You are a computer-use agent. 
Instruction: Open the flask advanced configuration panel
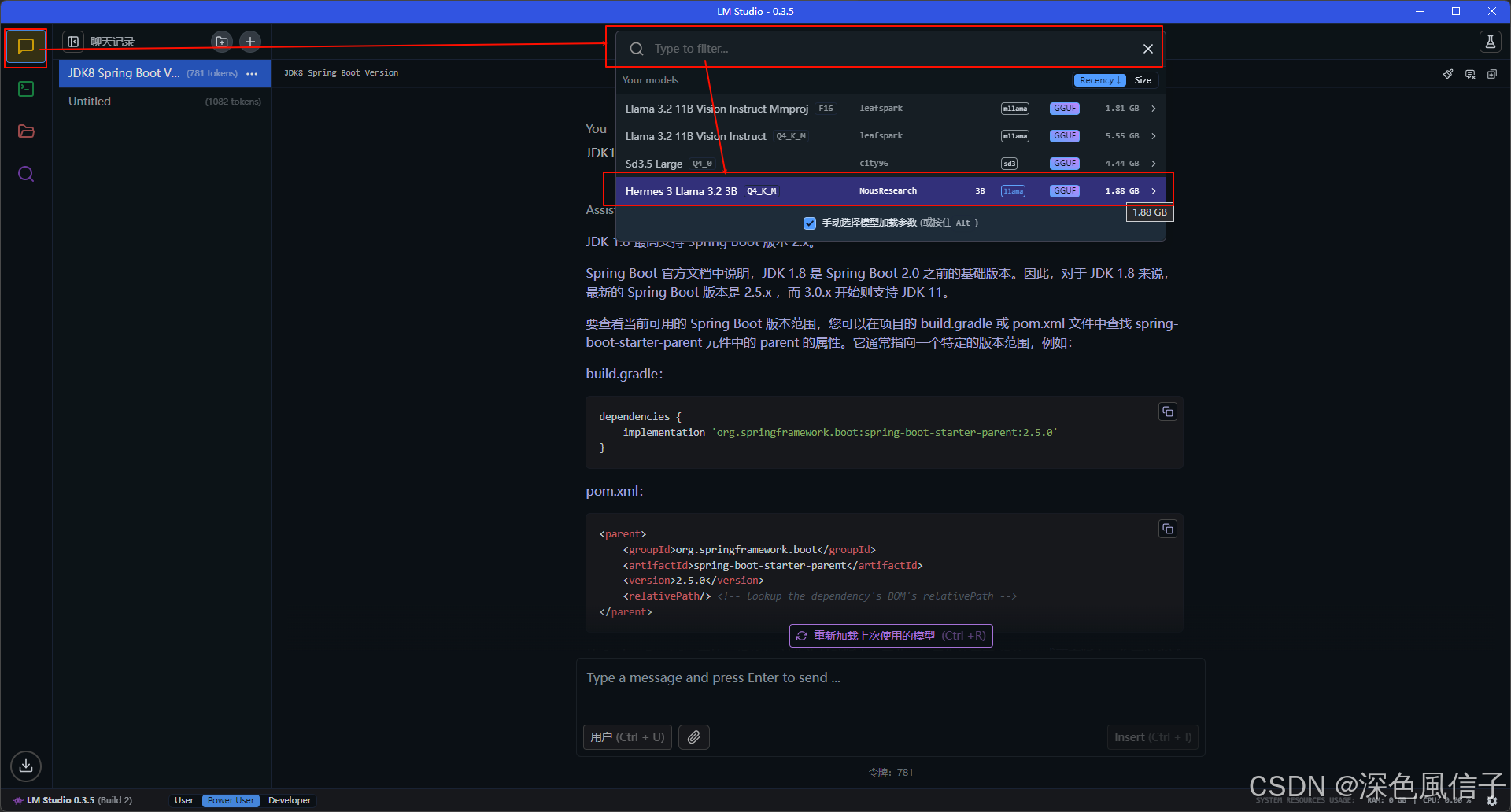point(1490,42)
